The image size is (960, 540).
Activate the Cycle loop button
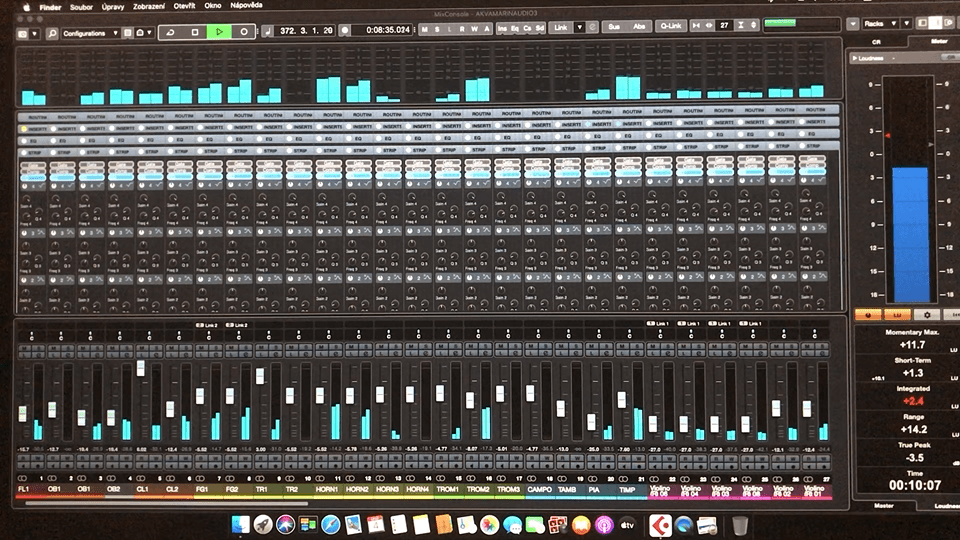(169, 32)
